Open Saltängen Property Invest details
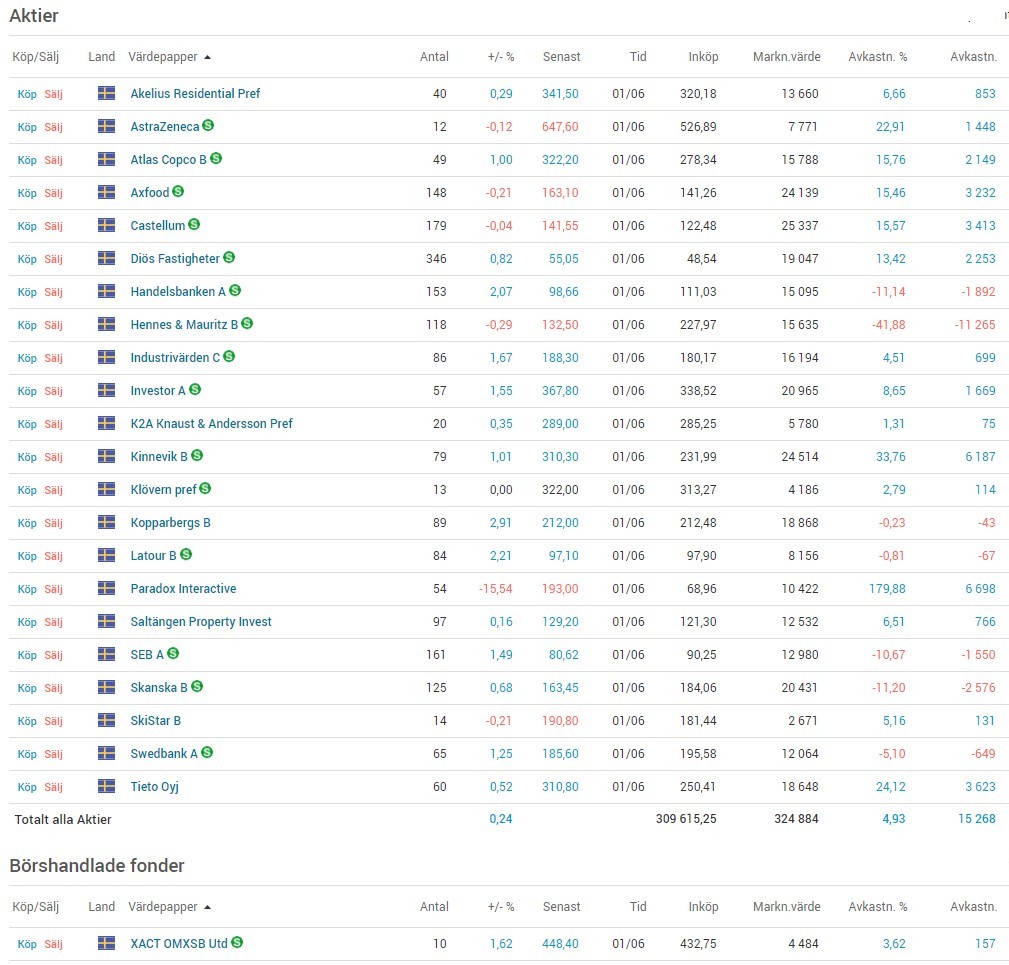This screenshot has width=1009, height=965. [x=201, y=622]
